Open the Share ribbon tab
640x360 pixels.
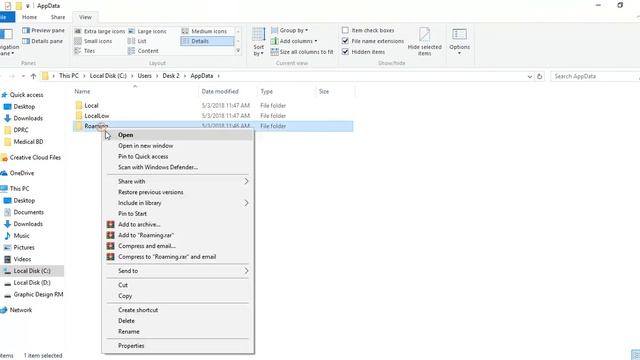click(x=58, y=17)
